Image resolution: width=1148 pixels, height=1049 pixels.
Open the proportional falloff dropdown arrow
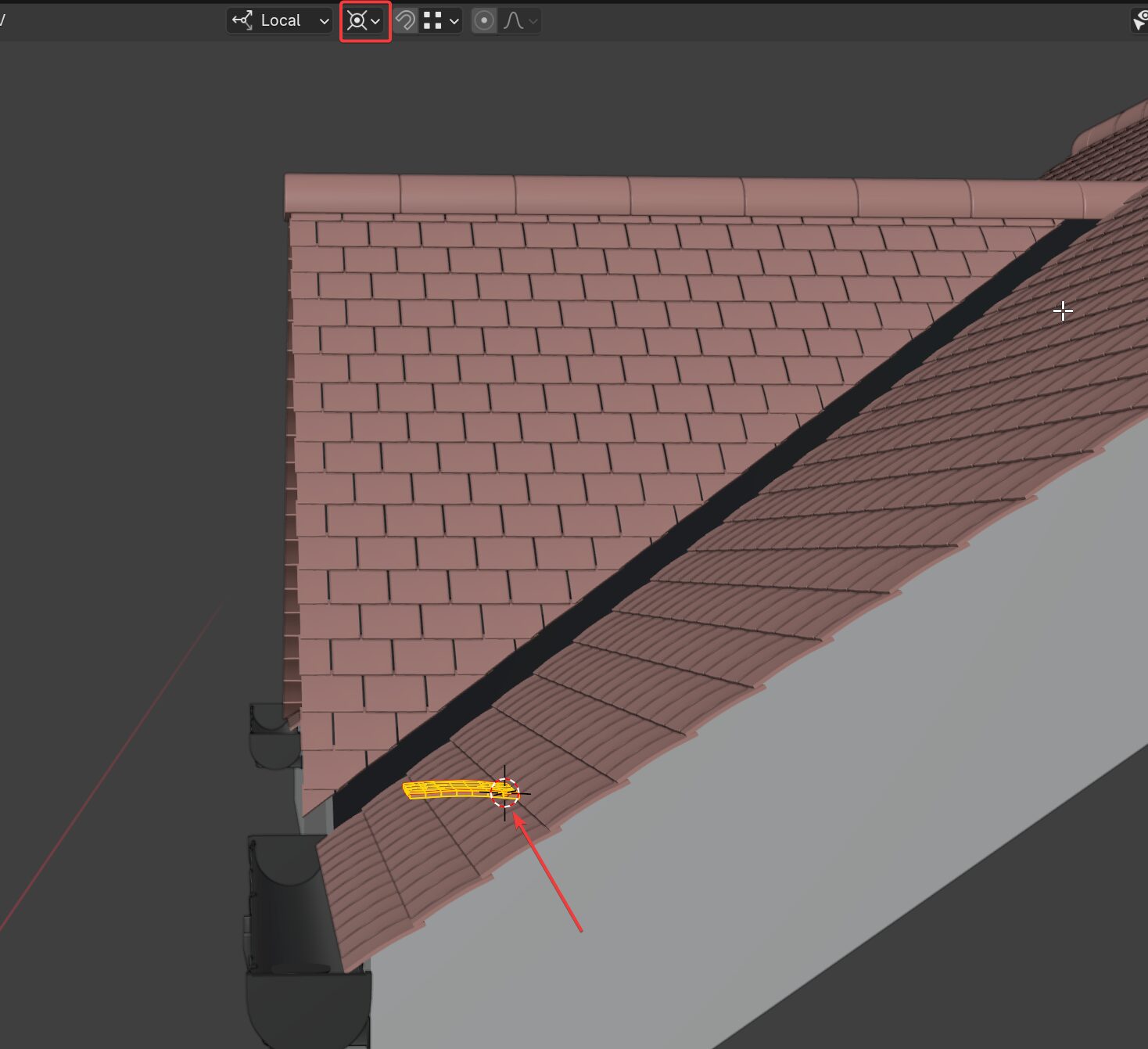(533, 21)
